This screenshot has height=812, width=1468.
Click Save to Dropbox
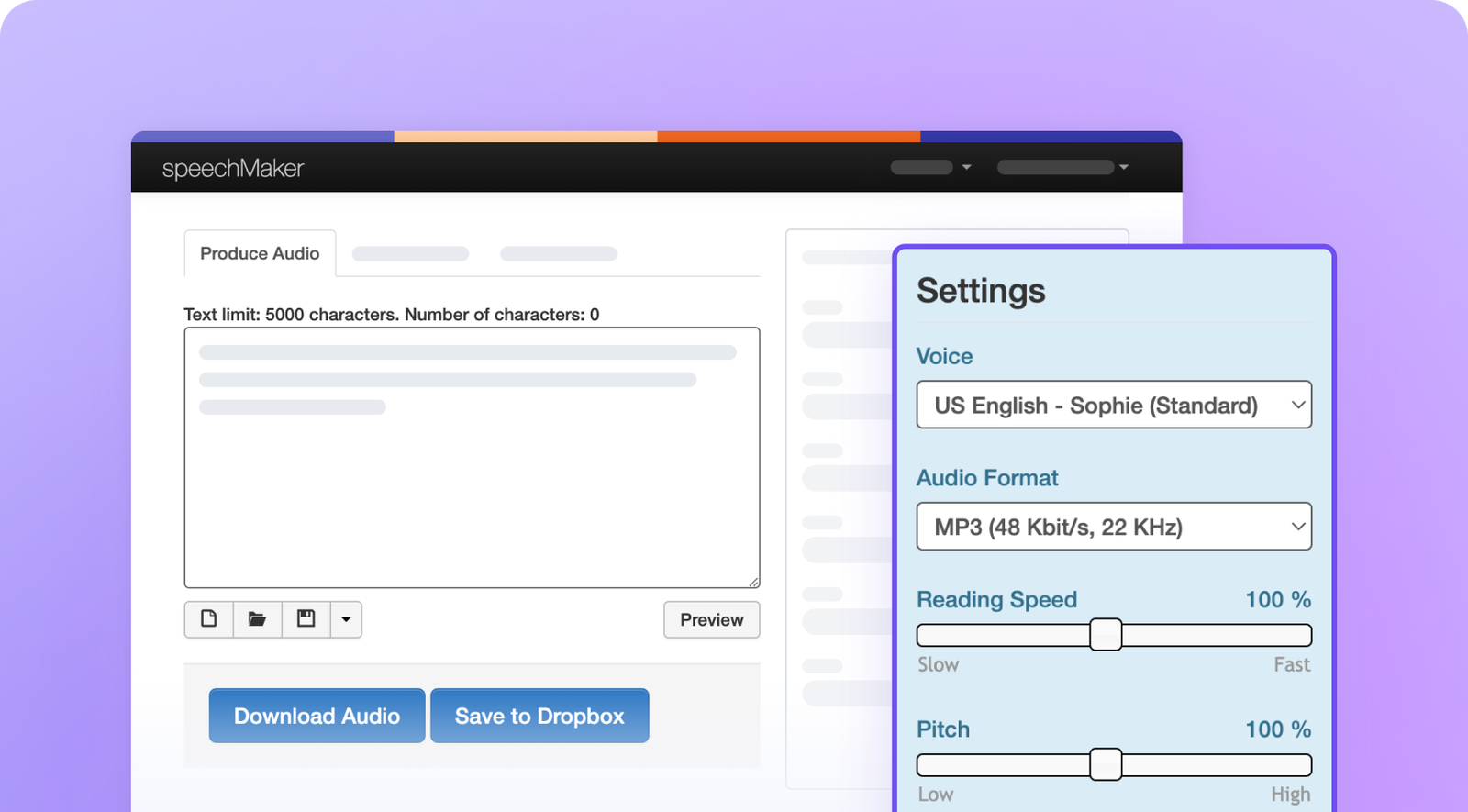pos(539,716)
